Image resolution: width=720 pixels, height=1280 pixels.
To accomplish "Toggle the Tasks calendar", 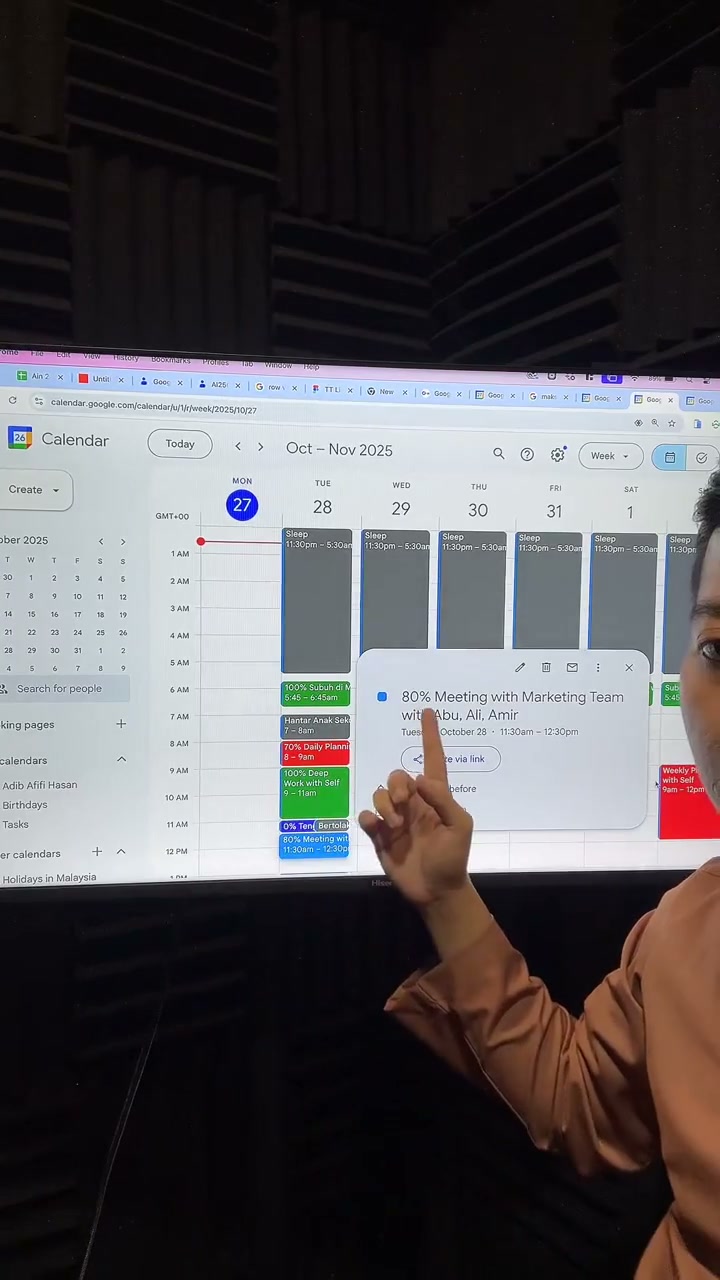I will point(15,825).
